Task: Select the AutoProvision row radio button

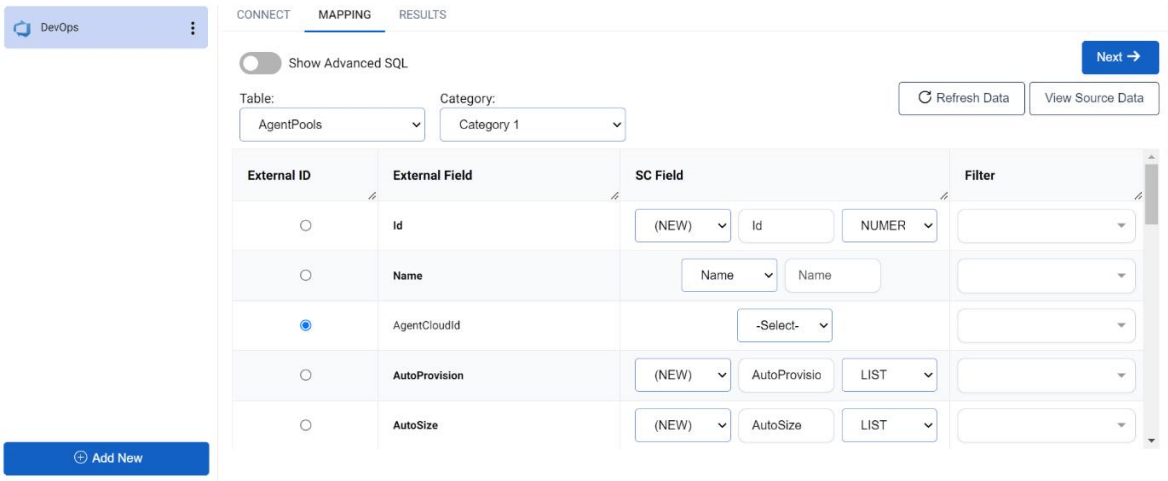Action: [x=306, y=375]
